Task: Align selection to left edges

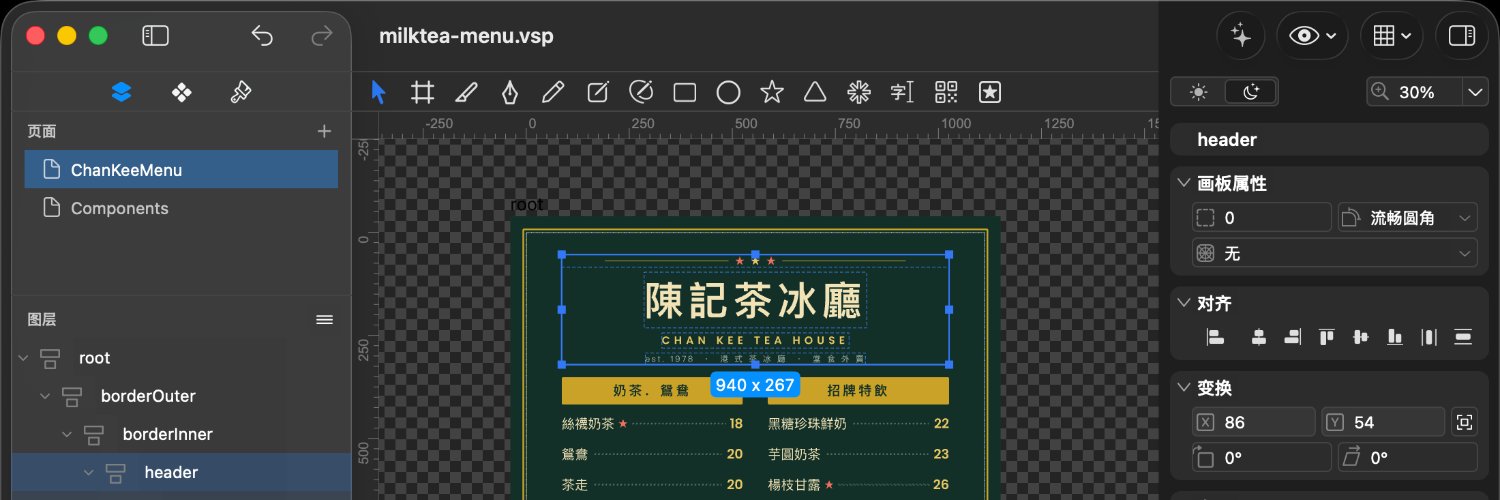Action: 1216,337
